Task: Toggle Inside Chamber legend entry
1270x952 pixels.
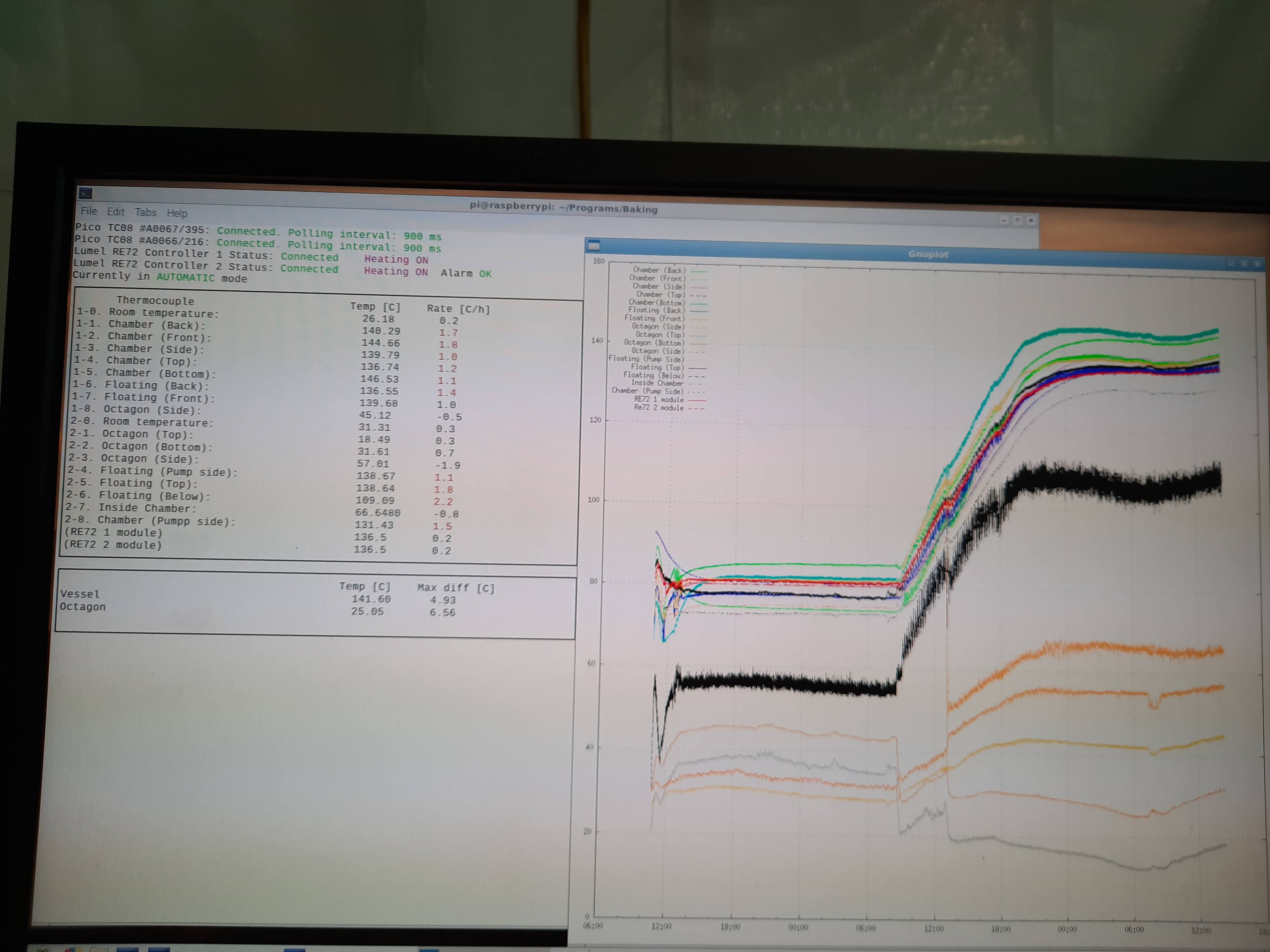Action: coord(658,383)
